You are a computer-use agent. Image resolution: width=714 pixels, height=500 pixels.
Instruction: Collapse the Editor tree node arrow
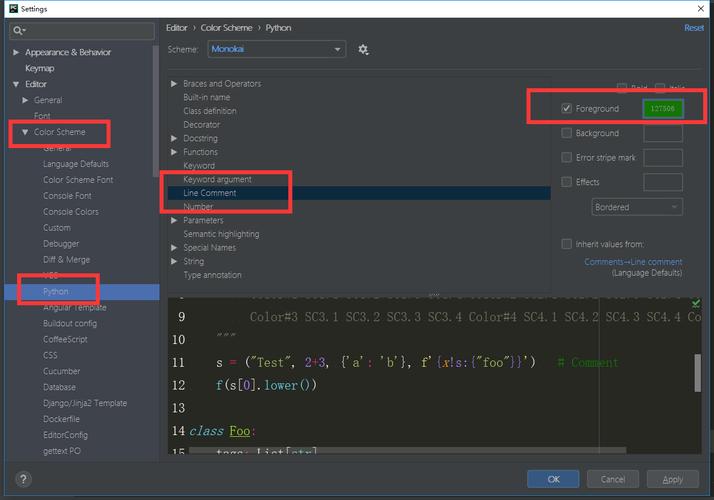pyautogui.click(x=16, y=84)
